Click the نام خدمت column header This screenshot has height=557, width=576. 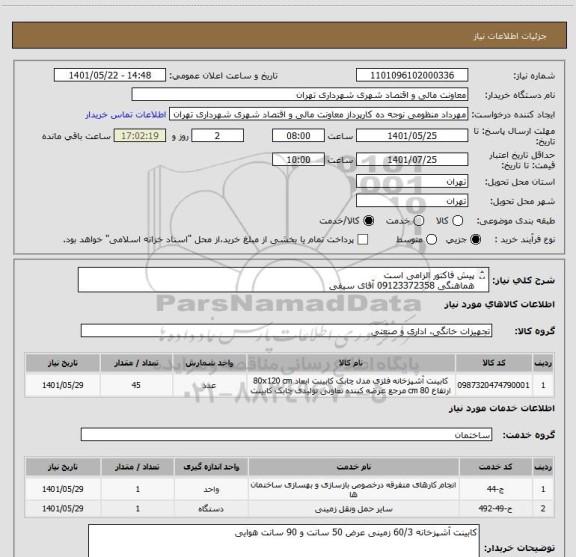tap(353, 467)
